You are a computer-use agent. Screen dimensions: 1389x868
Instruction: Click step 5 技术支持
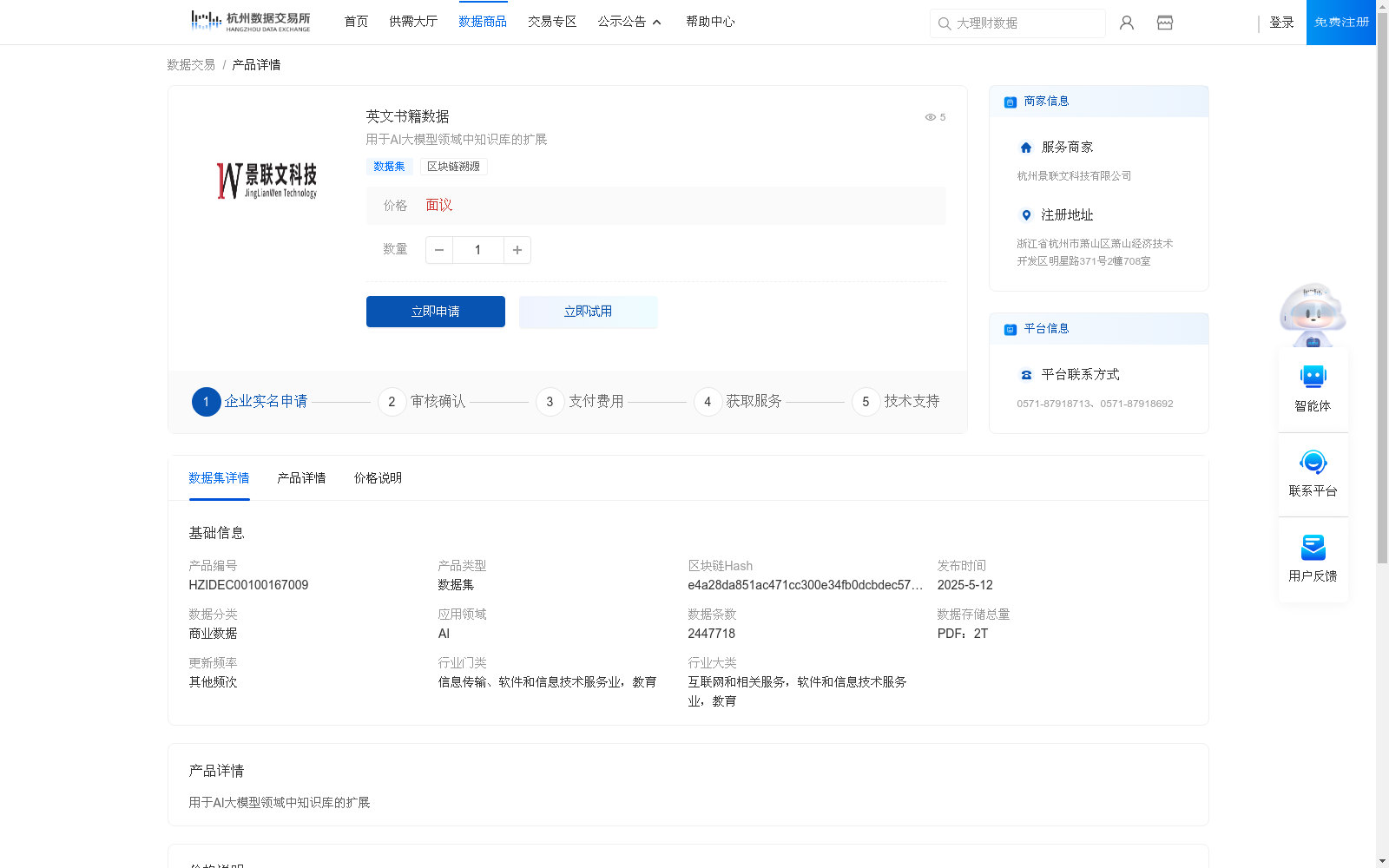[896, 402]
